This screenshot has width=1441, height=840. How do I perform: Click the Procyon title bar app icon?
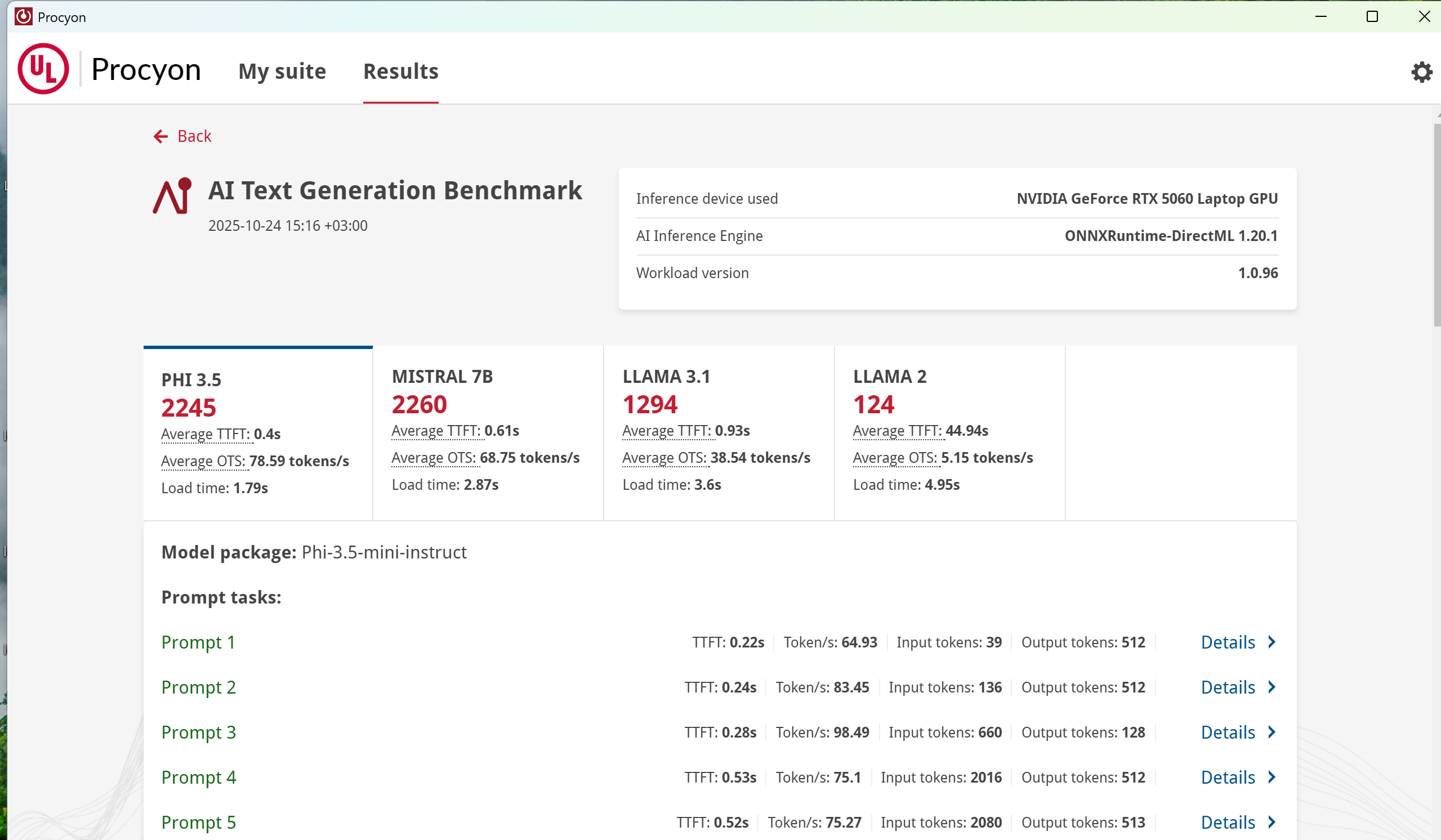[23, 16]
